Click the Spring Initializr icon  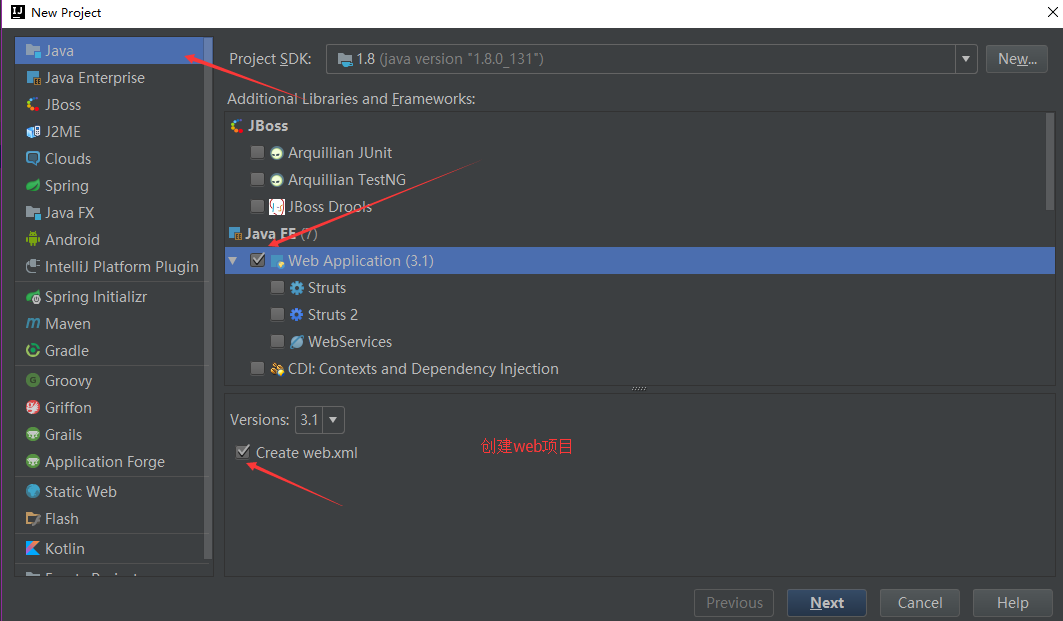coord(33,297)
